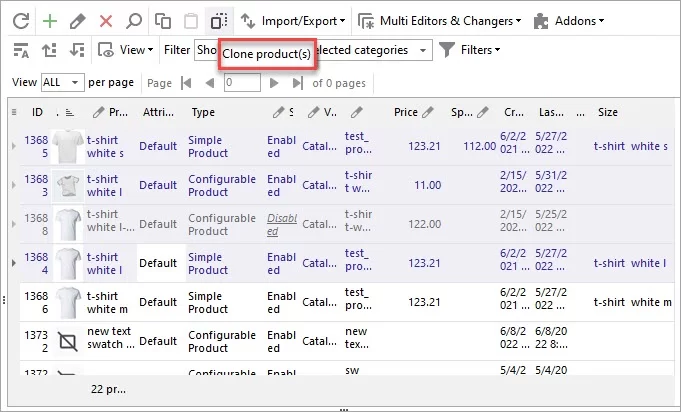Click Simple Product type in row 13686
This screenshot has width=681, height=412.
click(x=208, y=303)
